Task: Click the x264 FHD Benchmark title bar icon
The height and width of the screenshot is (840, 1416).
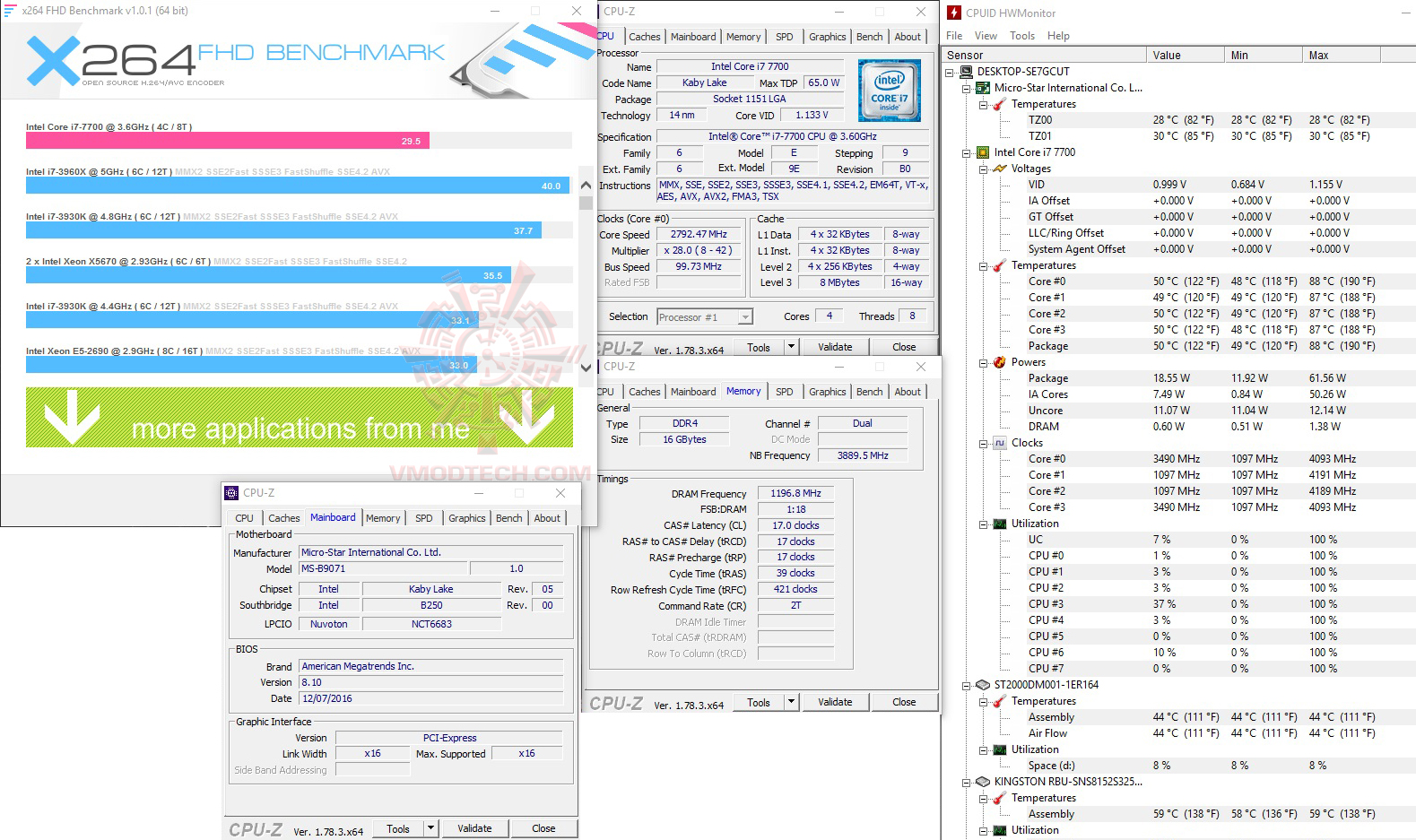Action: click(11, 11)
